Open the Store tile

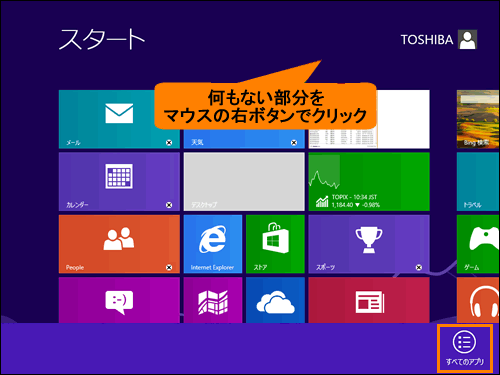point(275,244)
